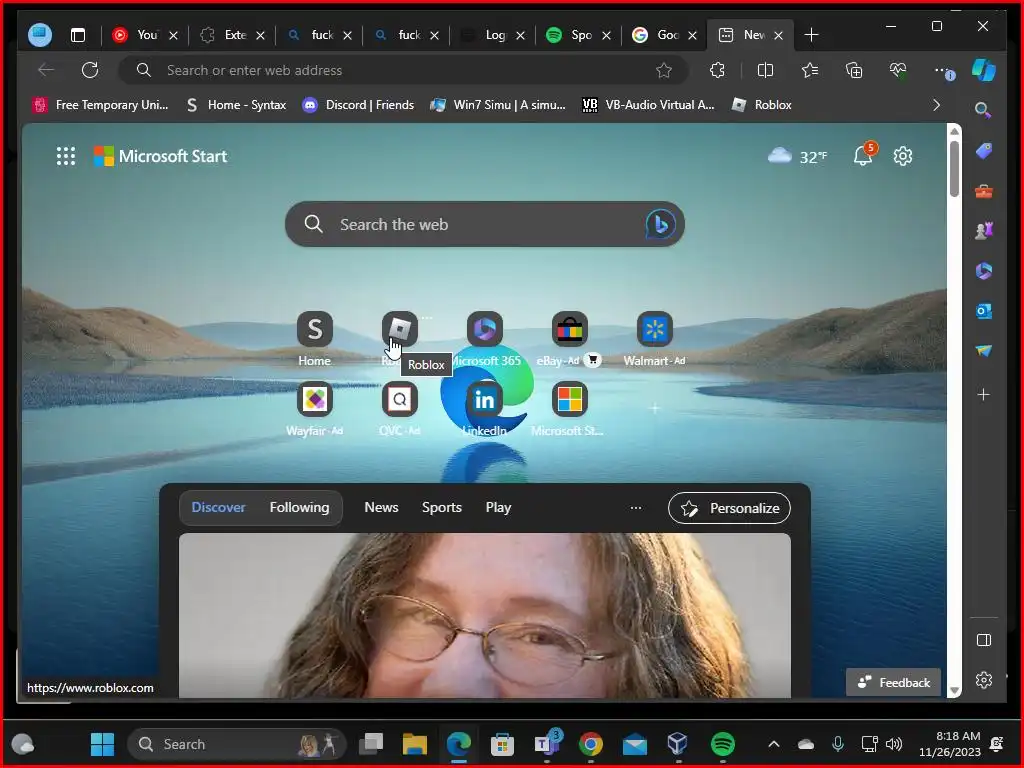This screenshot has width=1024, height=768.
Task: Open the Sports feed tab
Action: (441, 507)
